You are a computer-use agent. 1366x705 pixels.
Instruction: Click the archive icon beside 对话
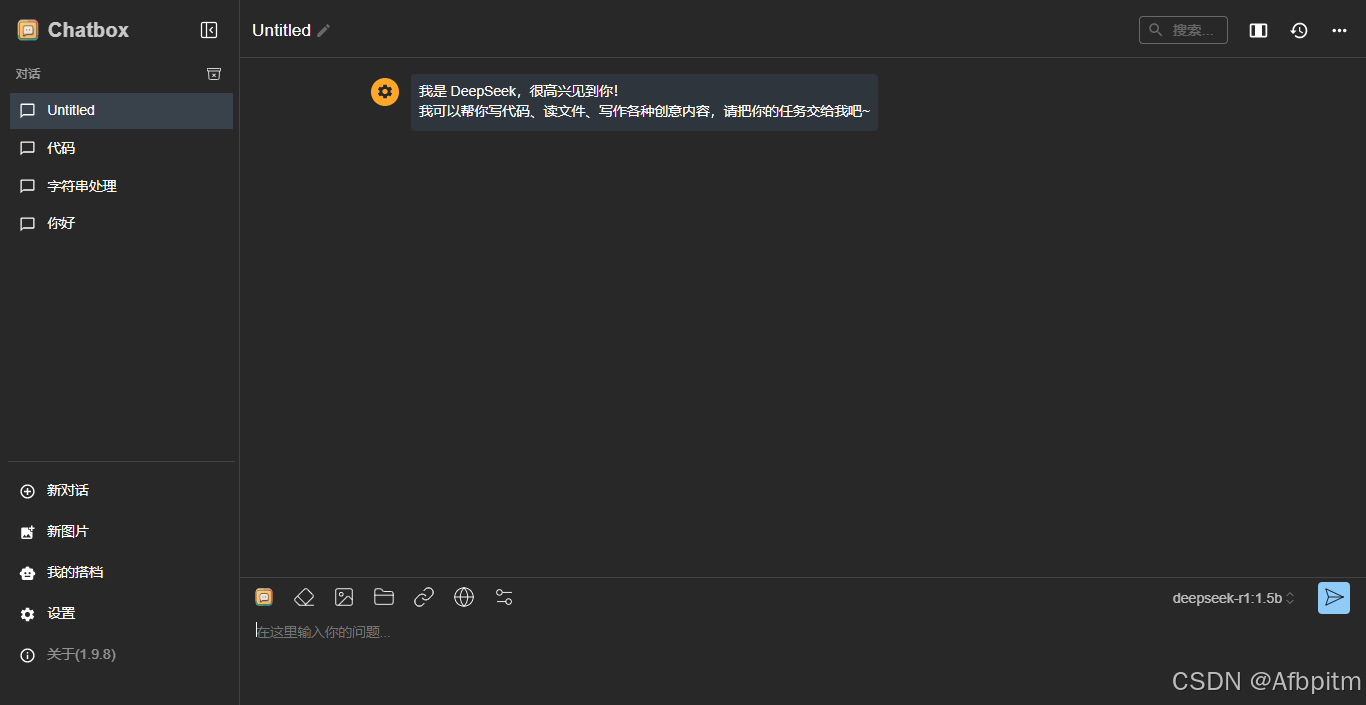click(214, 74)
